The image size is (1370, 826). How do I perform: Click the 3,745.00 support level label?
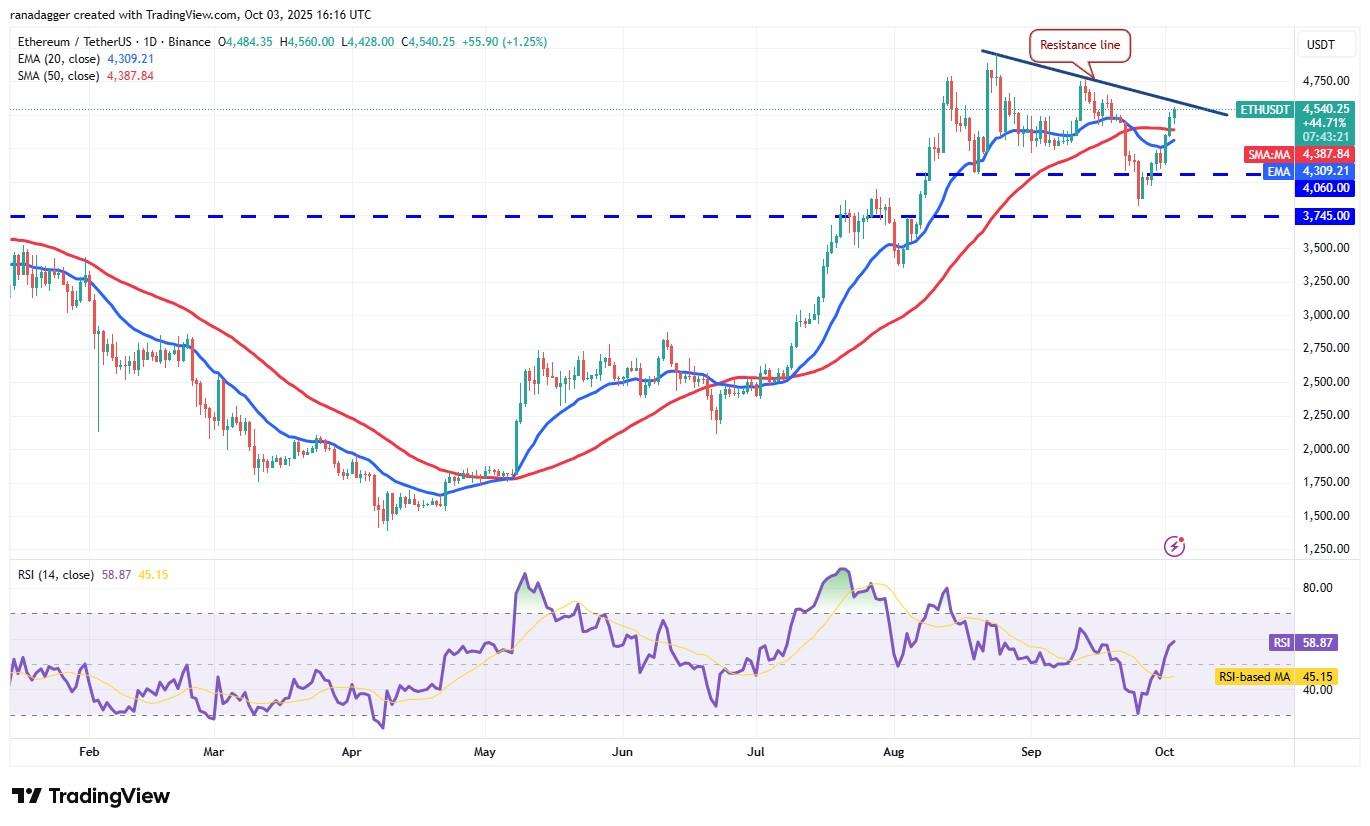(1325, 216)
